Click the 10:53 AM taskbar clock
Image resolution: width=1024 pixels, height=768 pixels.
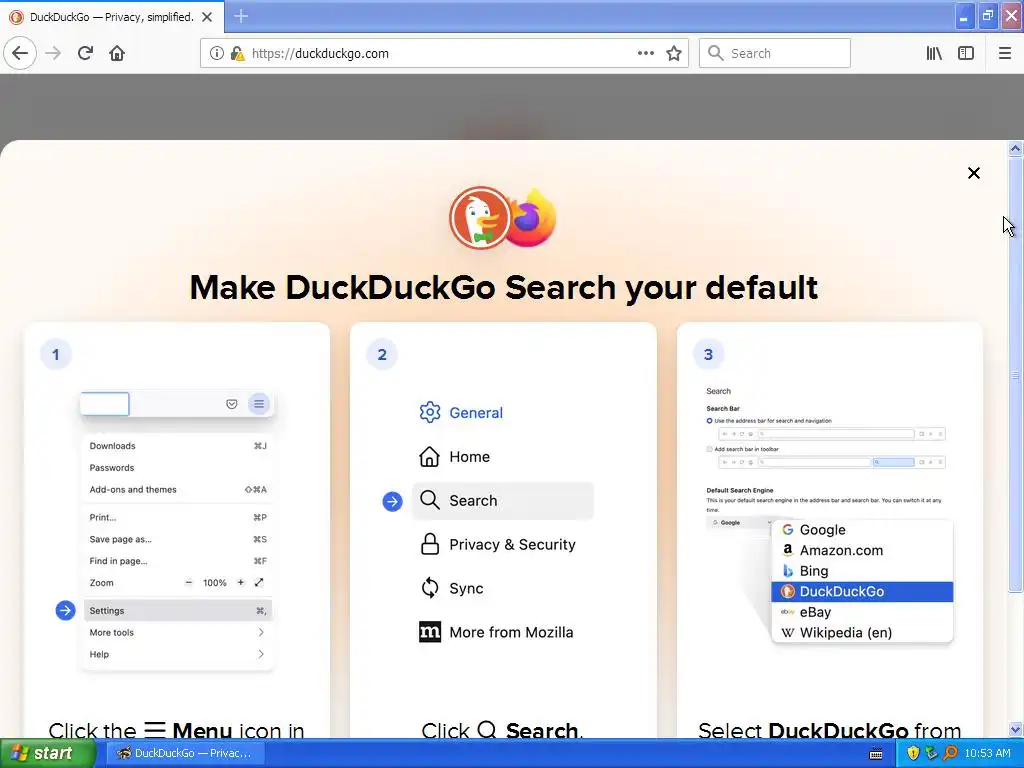(987, 753)
